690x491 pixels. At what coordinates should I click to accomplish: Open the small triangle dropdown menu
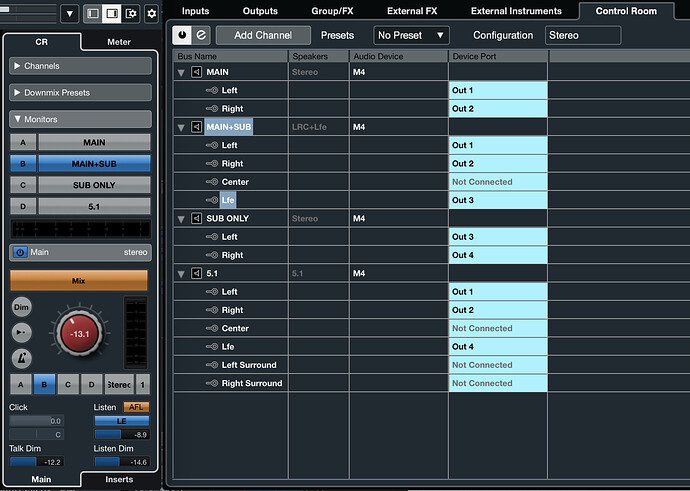[70, 14]
